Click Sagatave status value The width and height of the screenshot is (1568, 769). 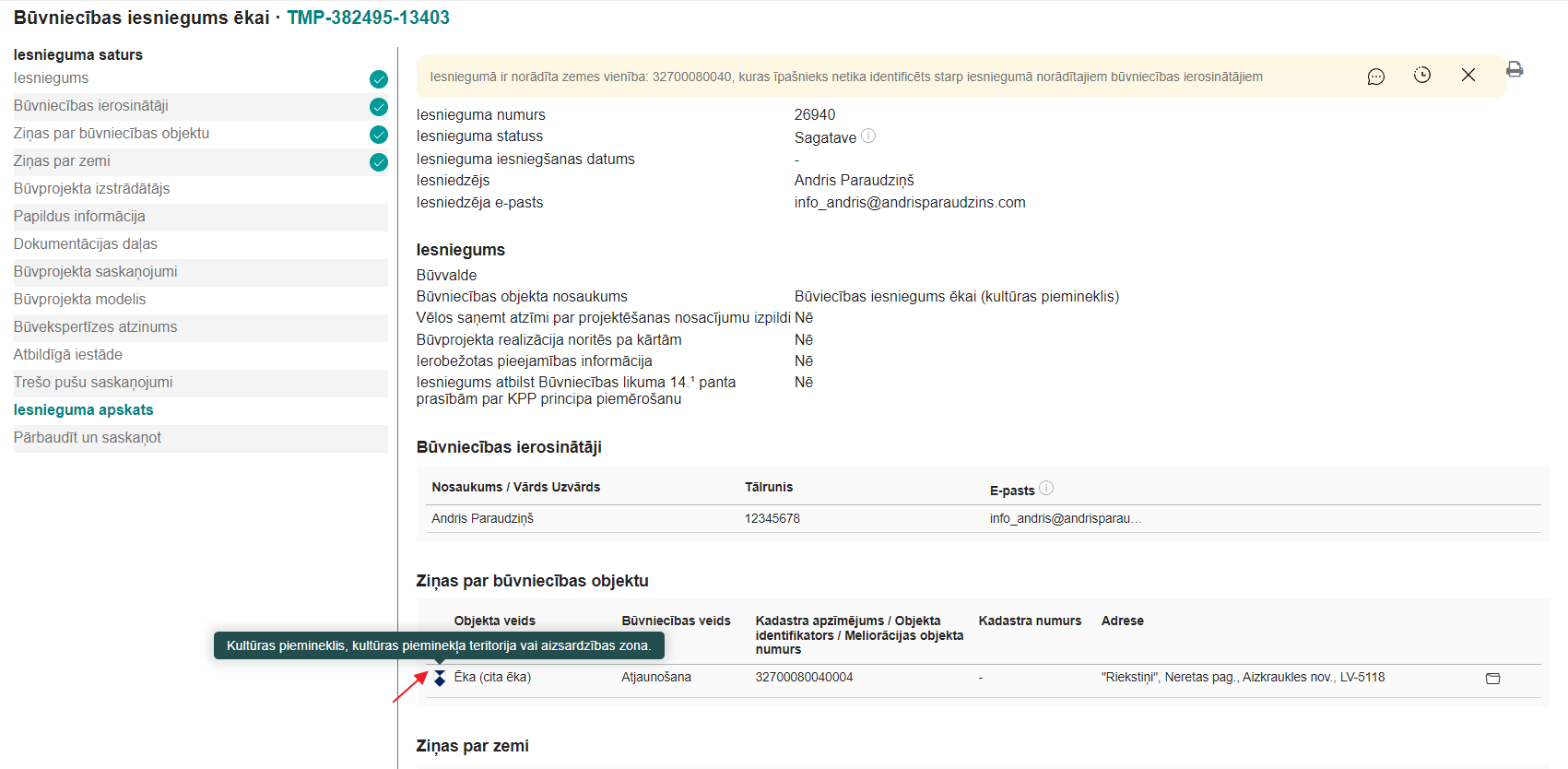click(x=825, y=137)
